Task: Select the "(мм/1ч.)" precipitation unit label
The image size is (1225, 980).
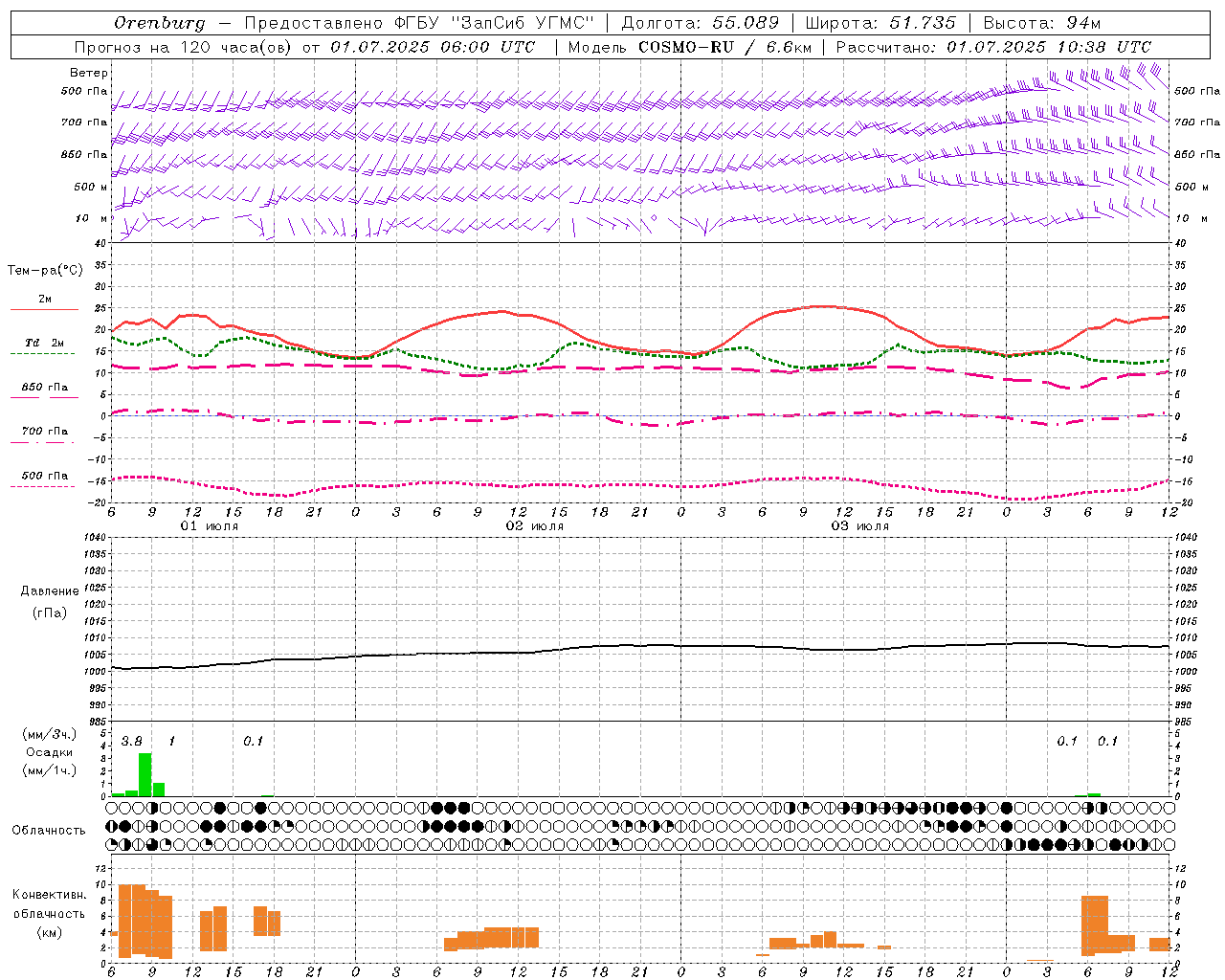Action: coord(50,770)
